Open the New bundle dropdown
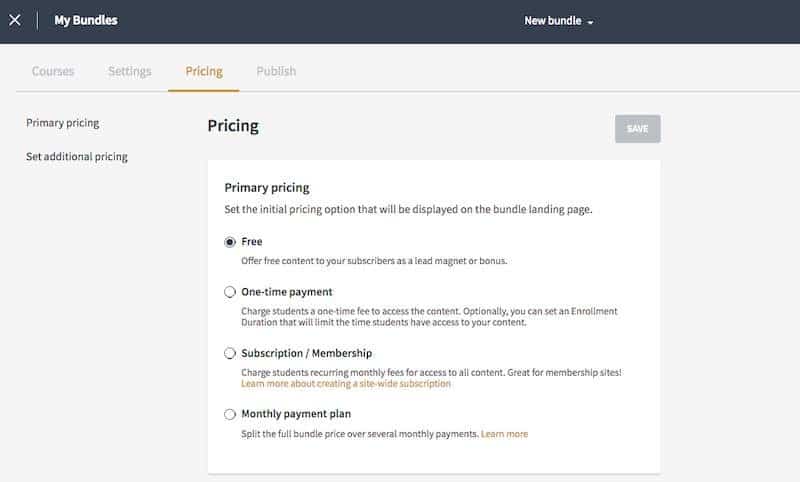This screenshot has width=800, height=482. coord(559,21)
